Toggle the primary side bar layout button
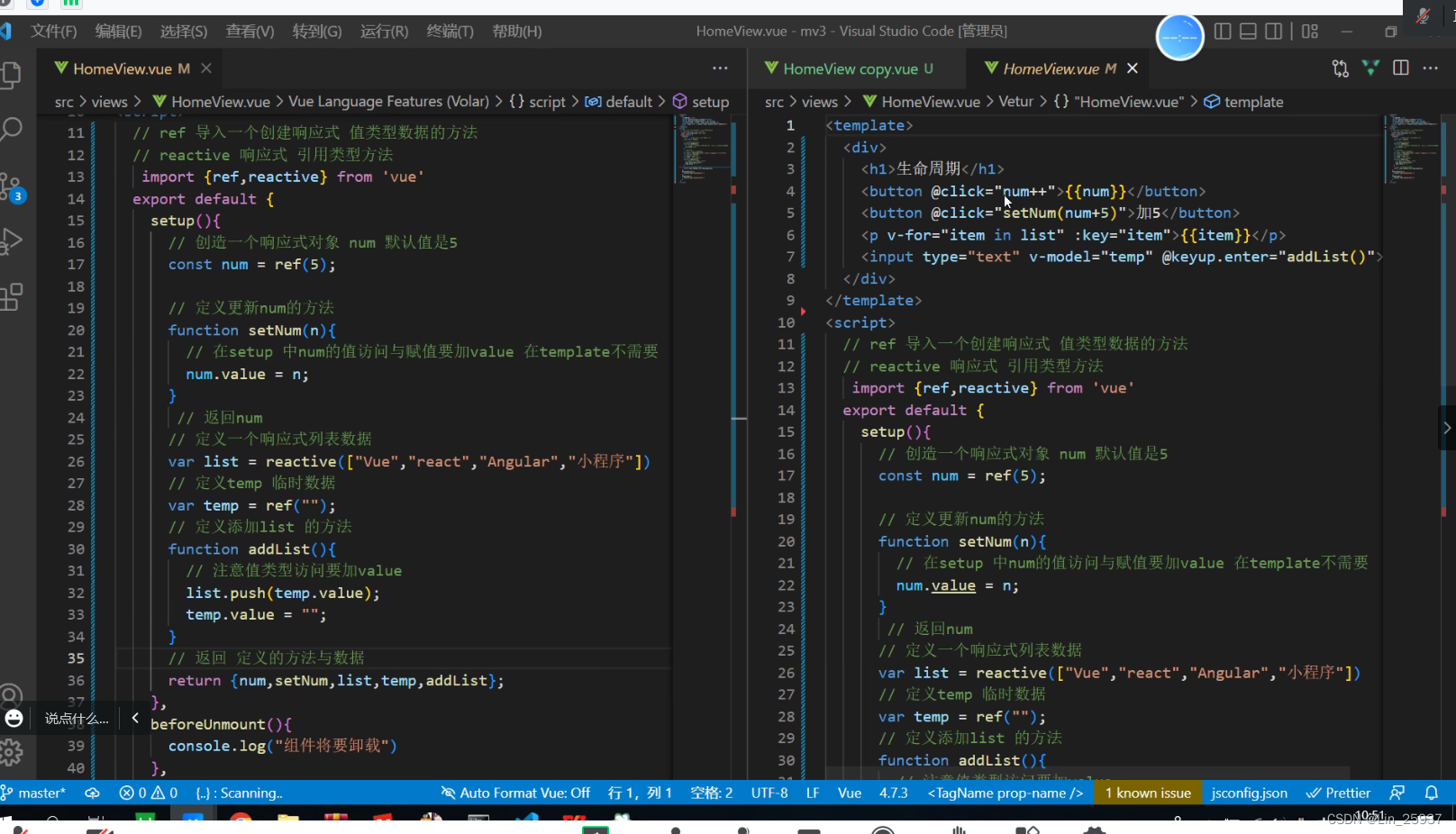 tap(1223, 32)
